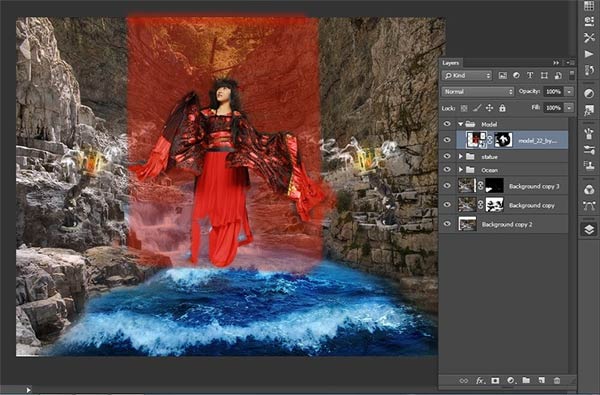Filter layers by adjustment layers icon
The width and height of the screenshot is (600, 395).
516,75
